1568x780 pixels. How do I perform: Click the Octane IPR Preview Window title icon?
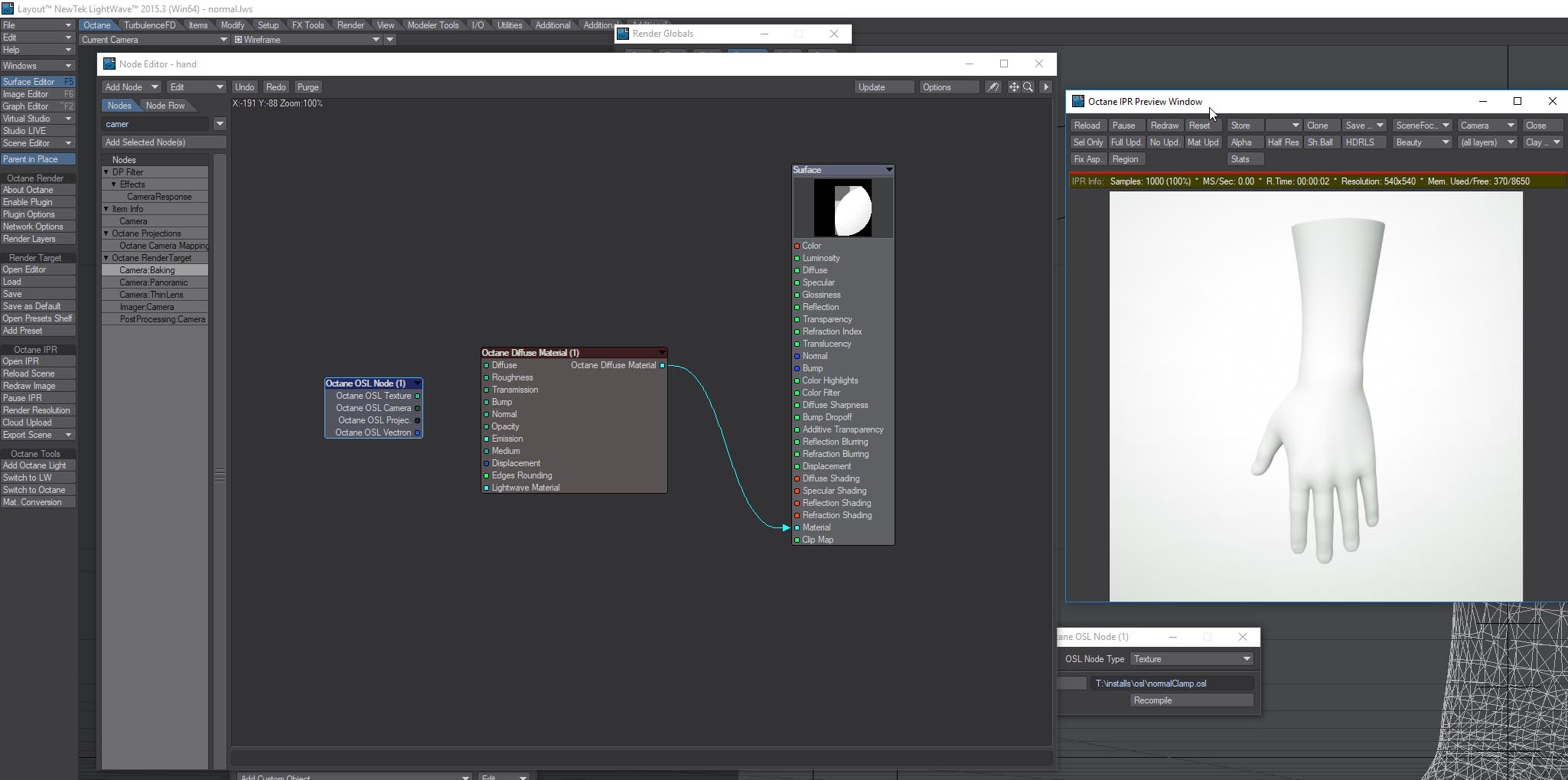coord(1077,102)
